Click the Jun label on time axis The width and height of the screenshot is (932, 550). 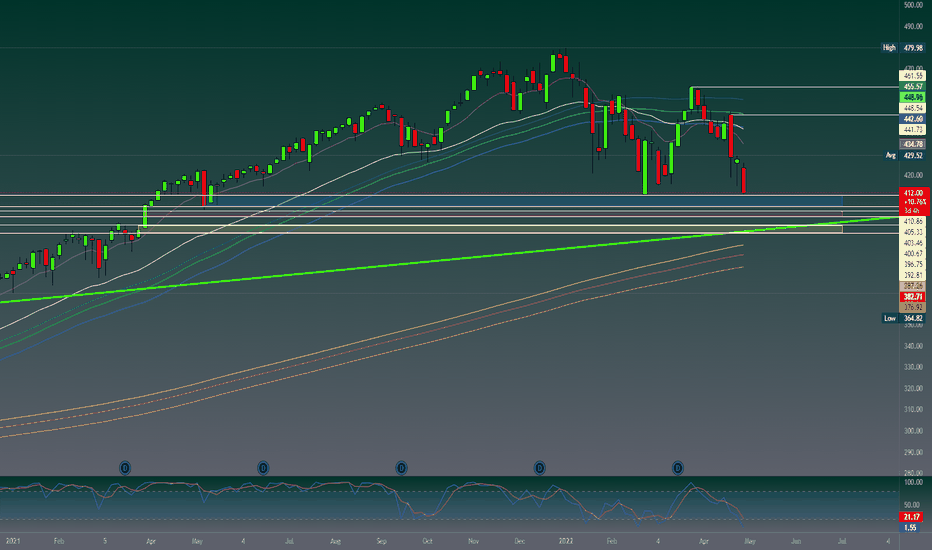click(796, 541)
